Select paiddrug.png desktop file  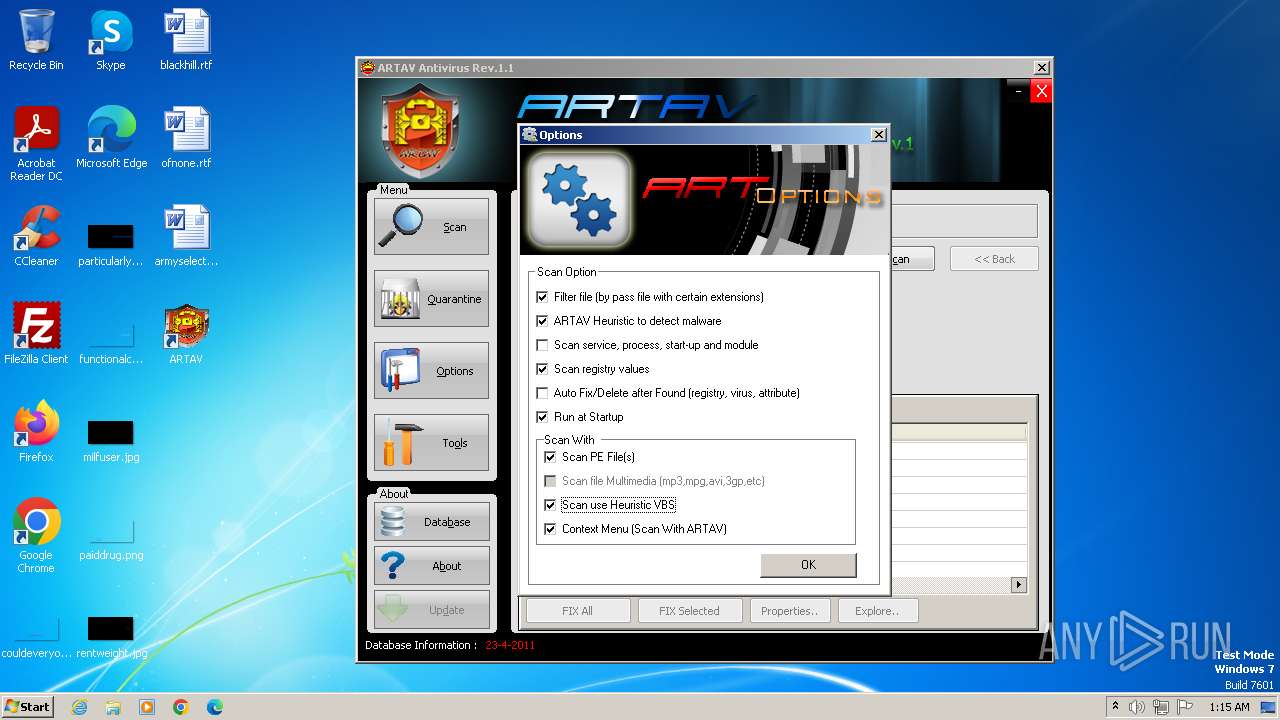(x=111, y=538)
